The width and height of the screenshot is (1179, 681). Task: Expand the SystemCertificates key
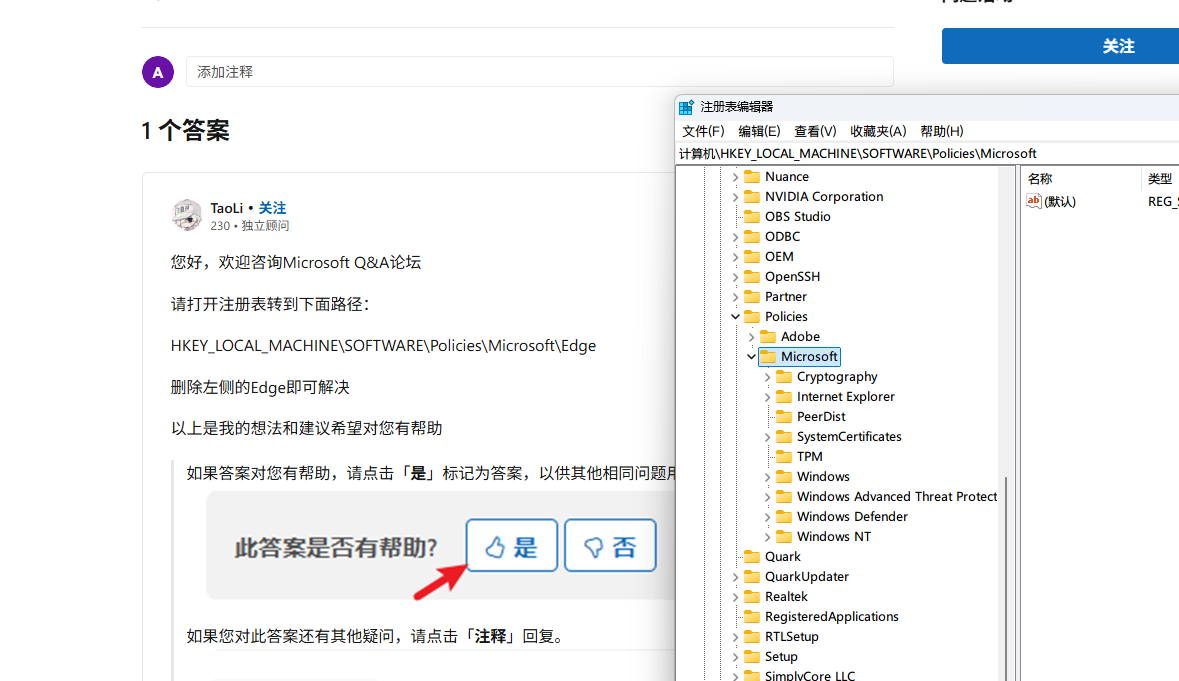pos(767,437)
